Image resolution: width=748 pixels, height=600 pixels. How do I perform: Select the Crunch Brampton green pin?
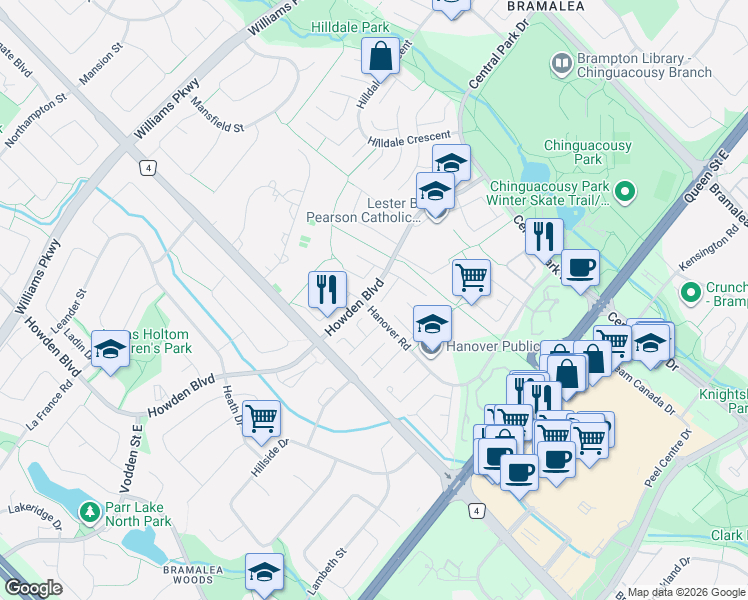point(691,293)
